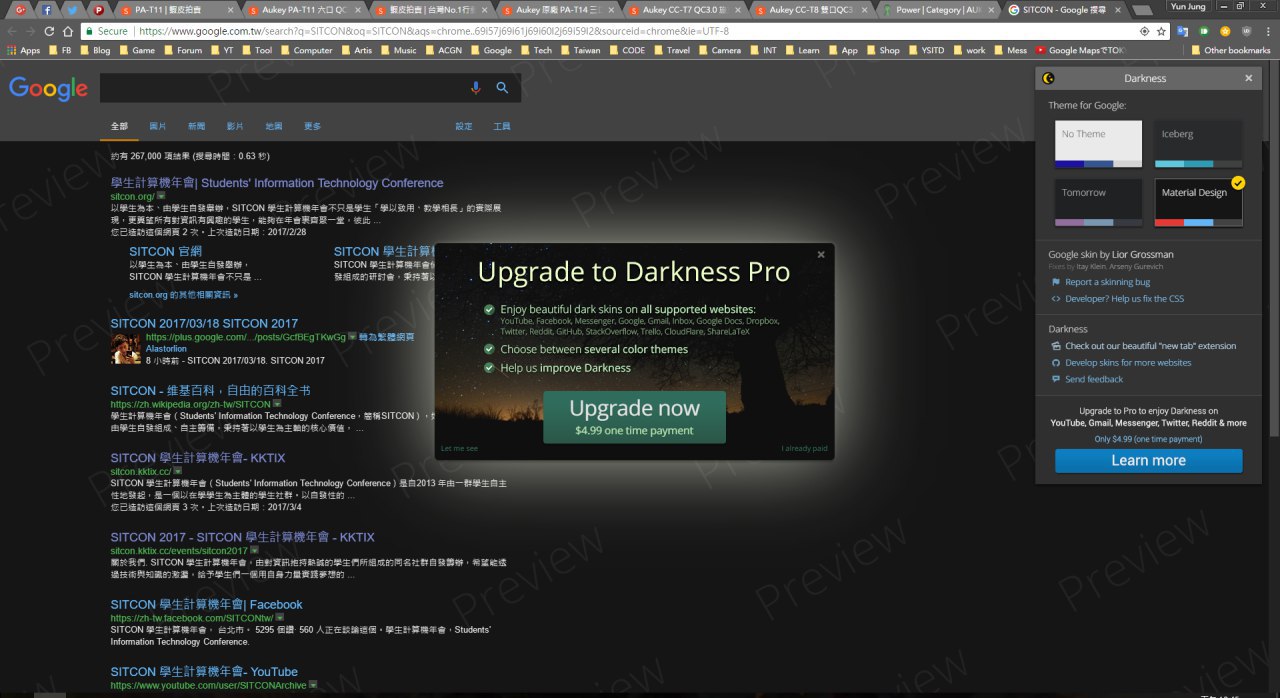Click the Google logo

coord(48,88)
